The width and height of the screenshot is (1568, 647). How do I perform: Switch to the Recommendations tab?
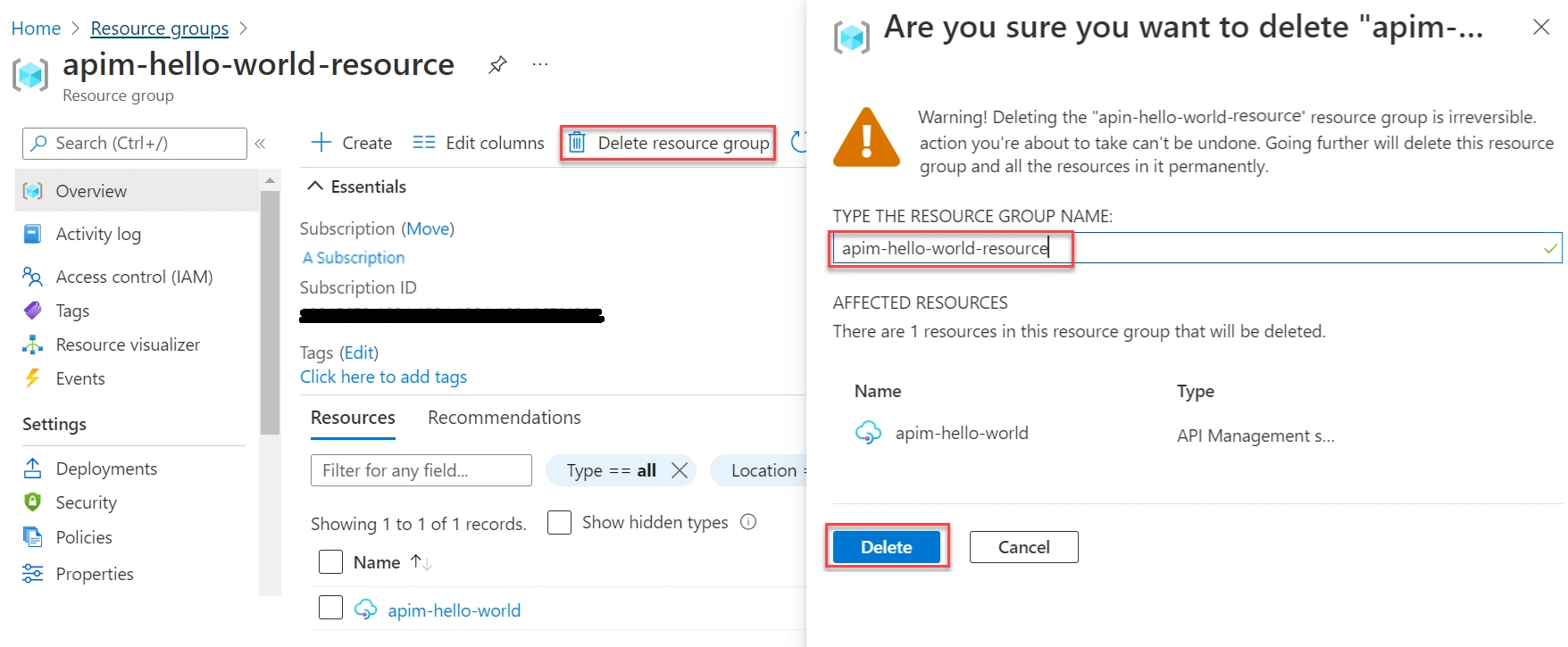pyautogui.click(x=504, y=418)
